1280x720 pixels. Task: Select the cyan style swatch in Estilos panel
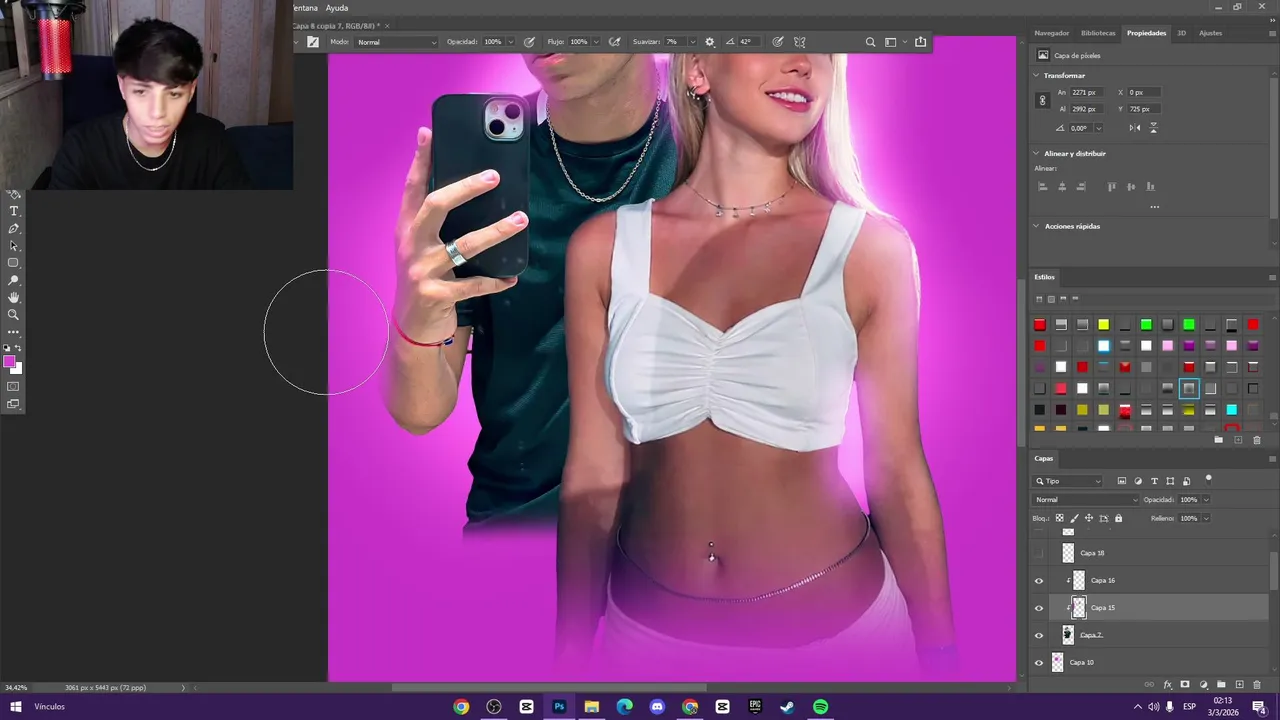1232,409
